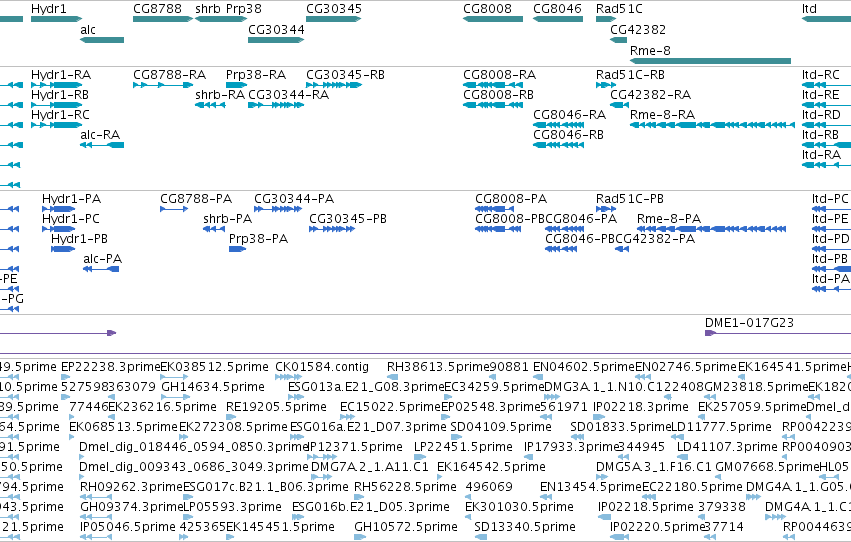Click the CG8008-PA protein
The width and height of the screenshot is (851, 542).
(494, 209)
